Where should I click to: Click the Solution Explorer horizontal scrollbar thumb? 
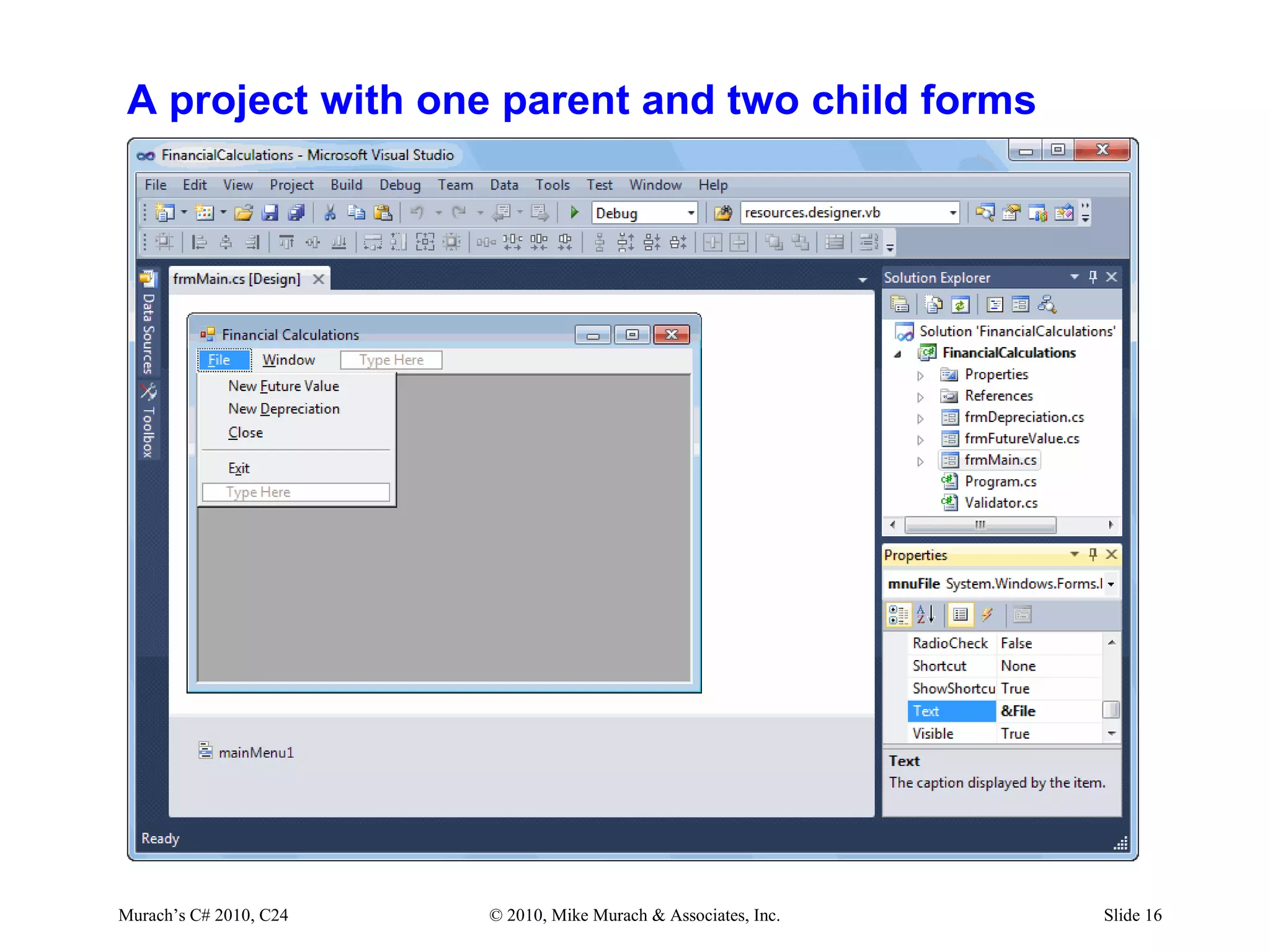pos(980,525)
